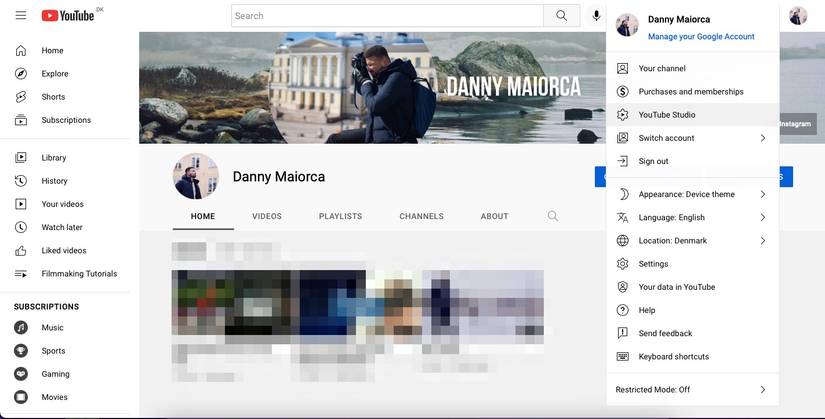Expand Location: Denmark submenu
Image resolution: width=825 pixels, height=419 pixels.
692,241
